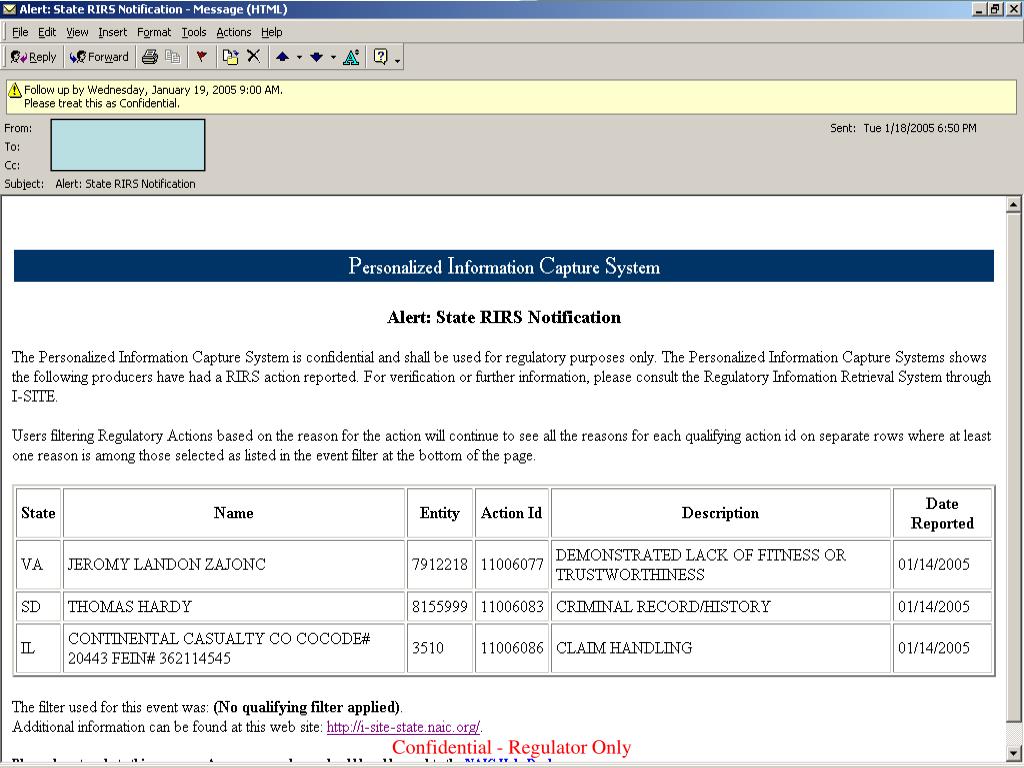Click action id 11006086
The width and height of the screenshot is (1024, 768).
pyautogui.click(x=512, y=648)
